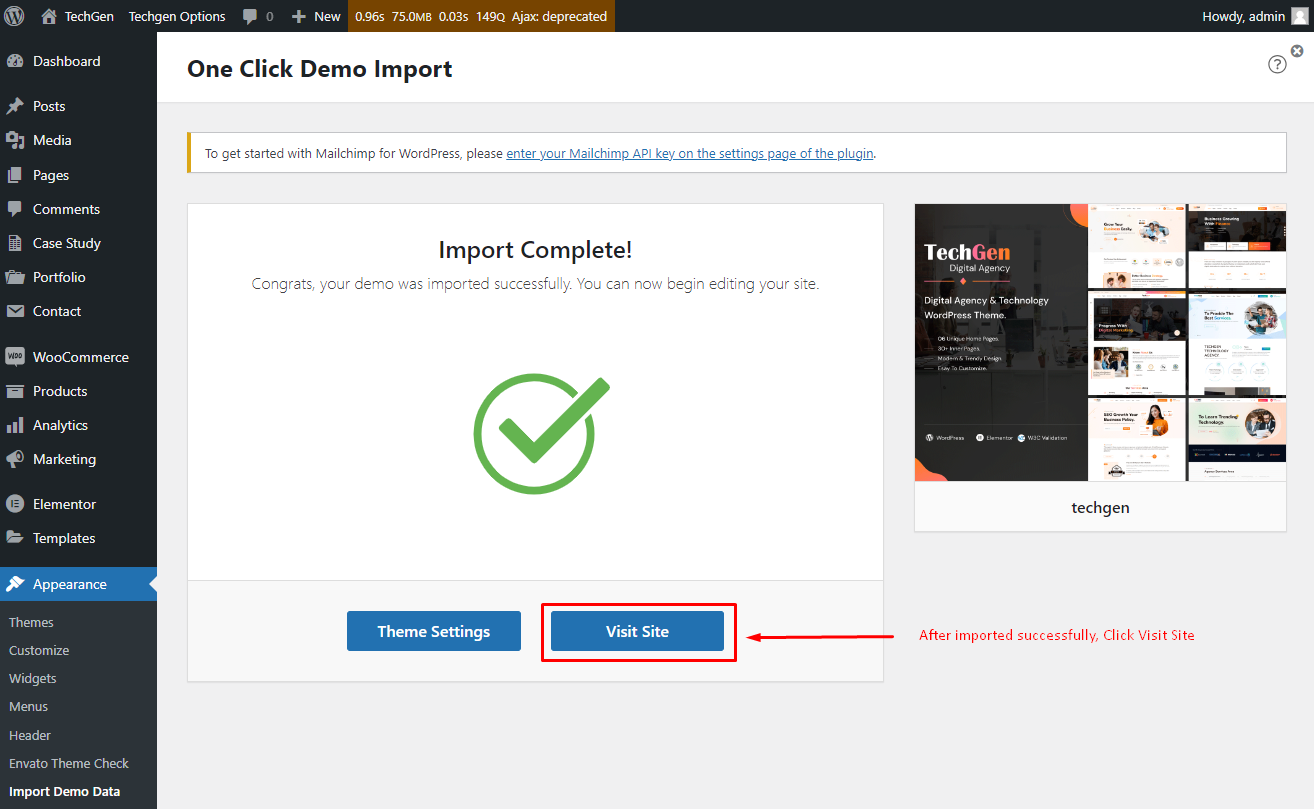Screen dimensions: 1314x809
Task: Select Envato Theme Check submenu item
Action: [x=69, y=763]
